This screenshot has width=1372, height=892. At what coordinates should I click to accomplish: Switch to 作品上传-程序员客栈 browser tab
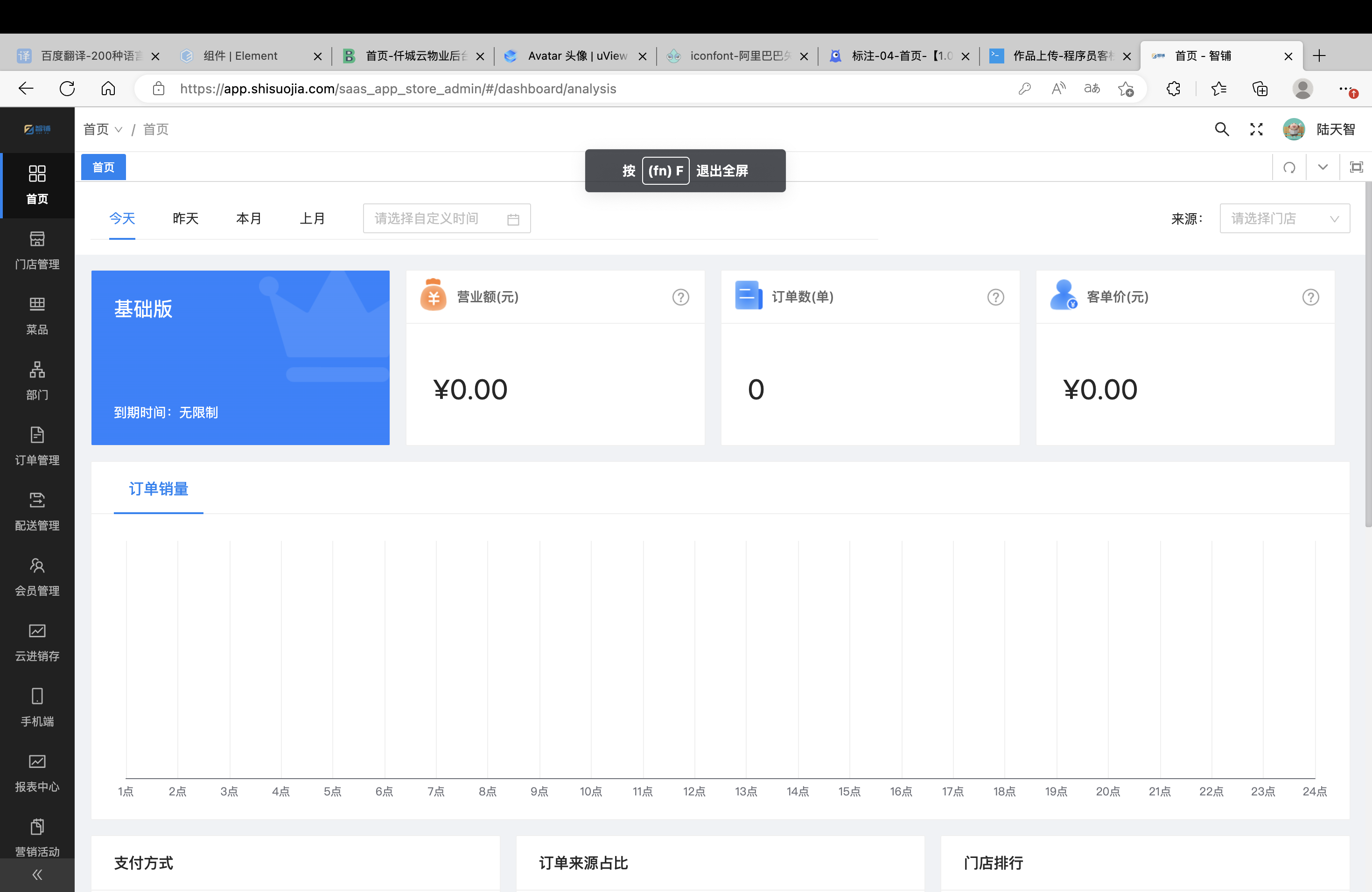click(1060, 56)
